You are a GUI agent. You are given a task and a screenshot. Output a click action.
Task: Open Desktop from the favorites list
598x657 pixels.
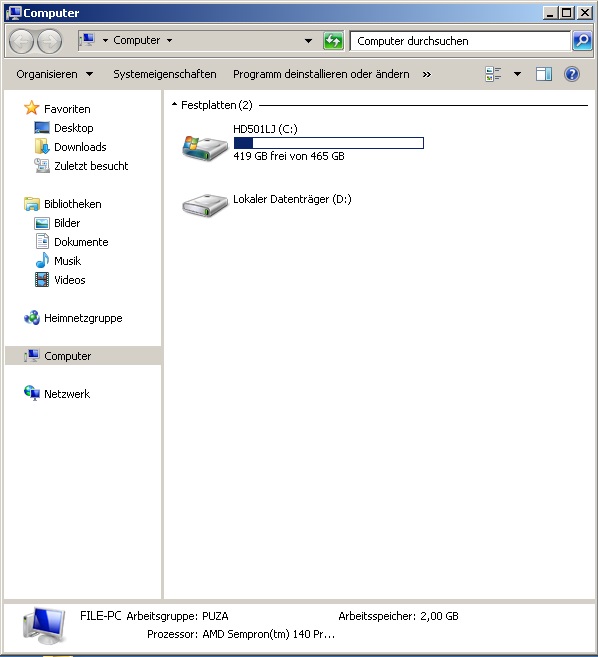coord(74,128)
